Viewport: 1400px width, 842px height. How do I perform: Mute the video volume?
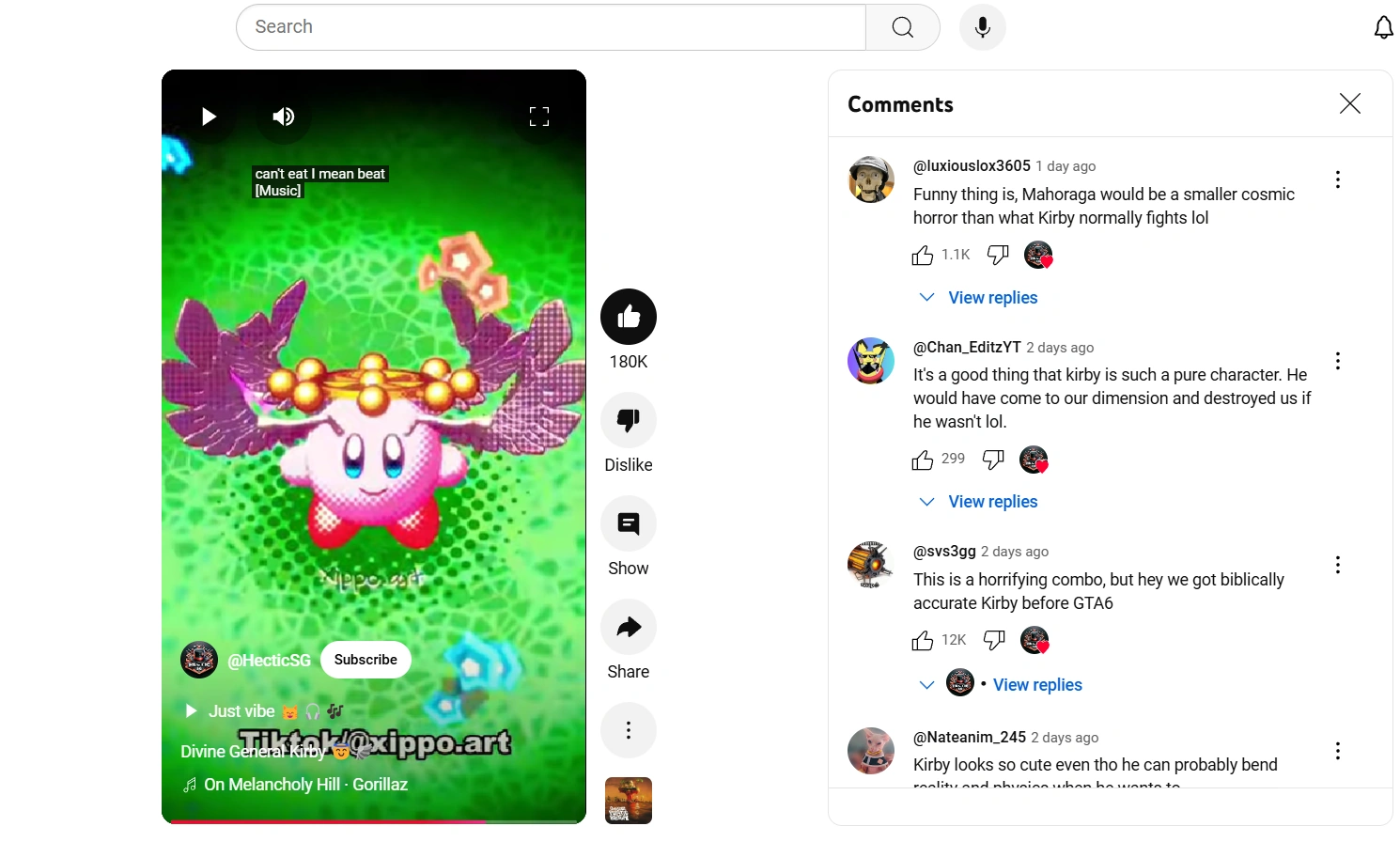point(284,117)
